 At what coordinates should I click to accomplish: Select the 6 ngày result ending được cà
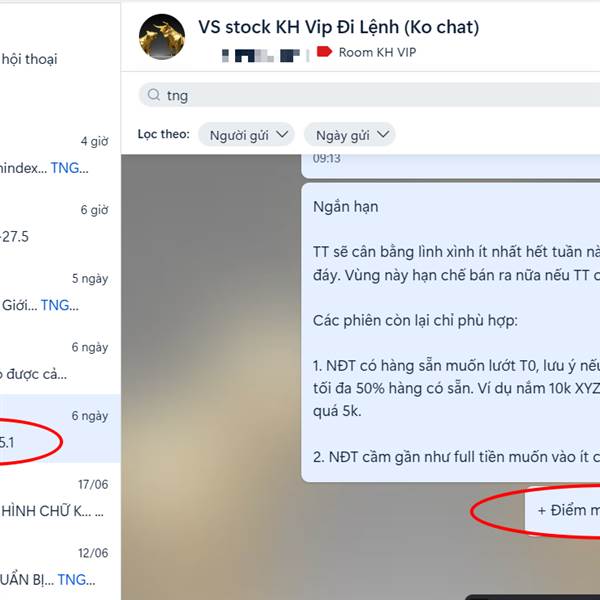pyautogui.click(x=60, y=360)
